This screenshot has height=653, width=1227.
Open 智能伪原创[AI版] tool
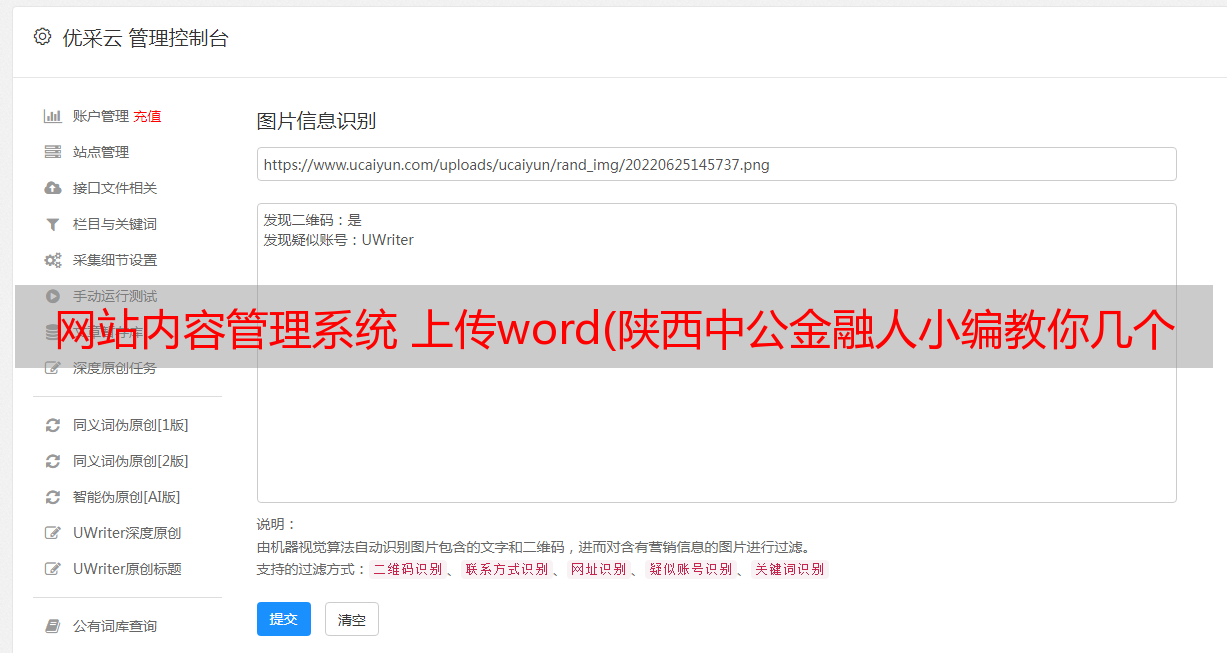click(x=127, y=497)
